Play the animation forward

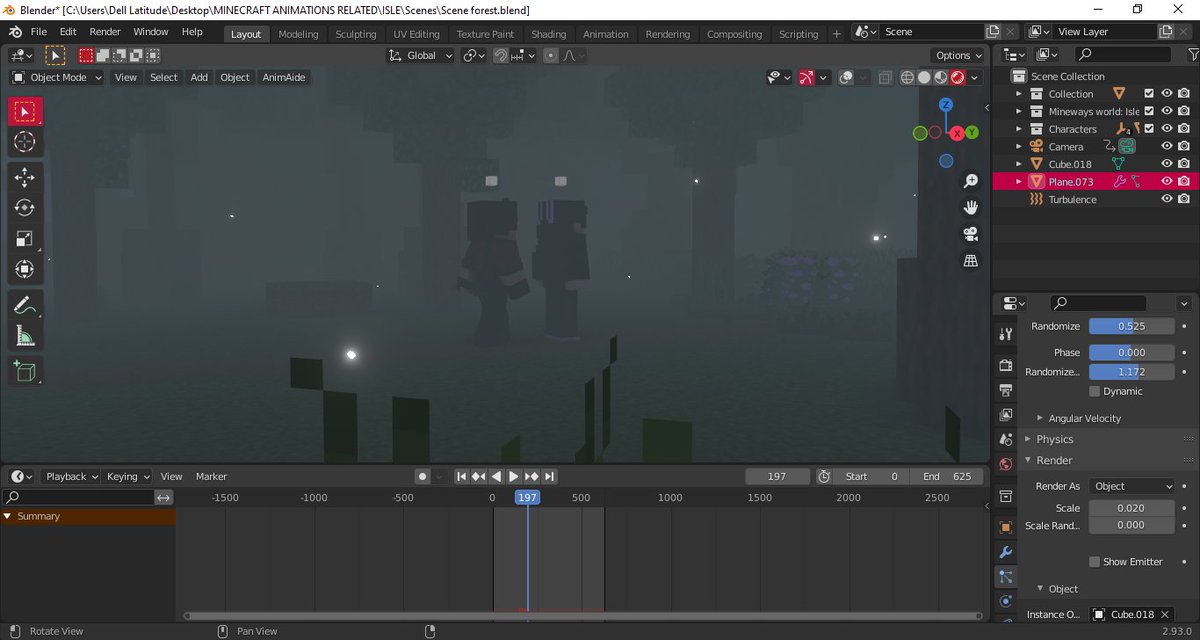click(514, 477)
